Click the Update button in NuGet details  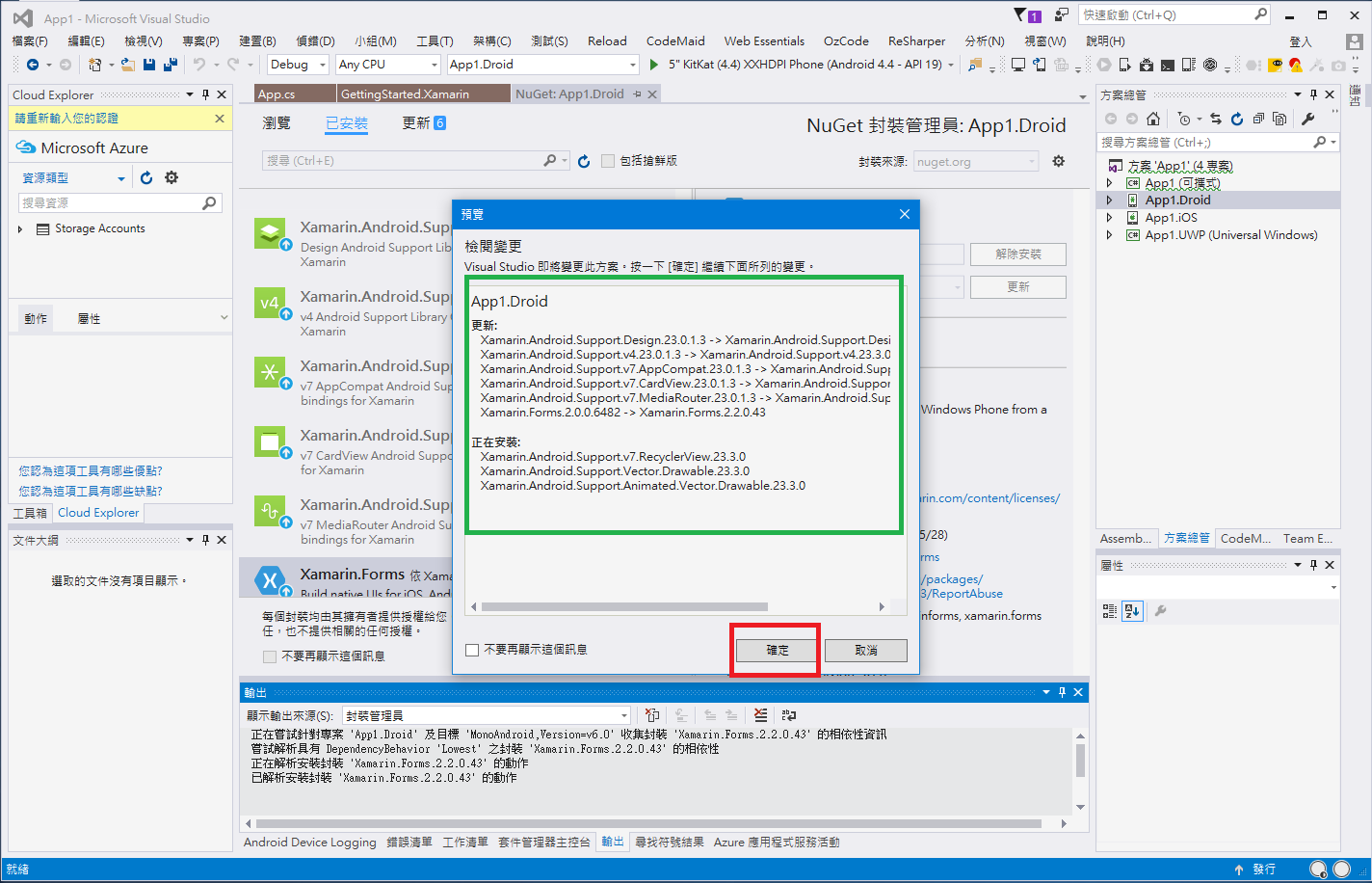coord(1018,287)
